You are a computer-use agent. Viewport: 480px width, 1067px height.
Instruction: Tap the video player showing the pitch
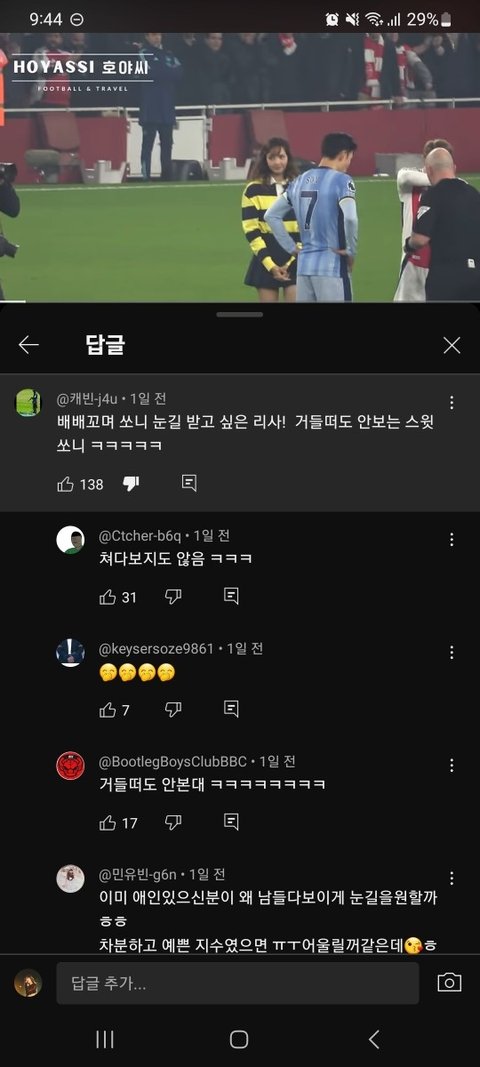click(240, 167)
